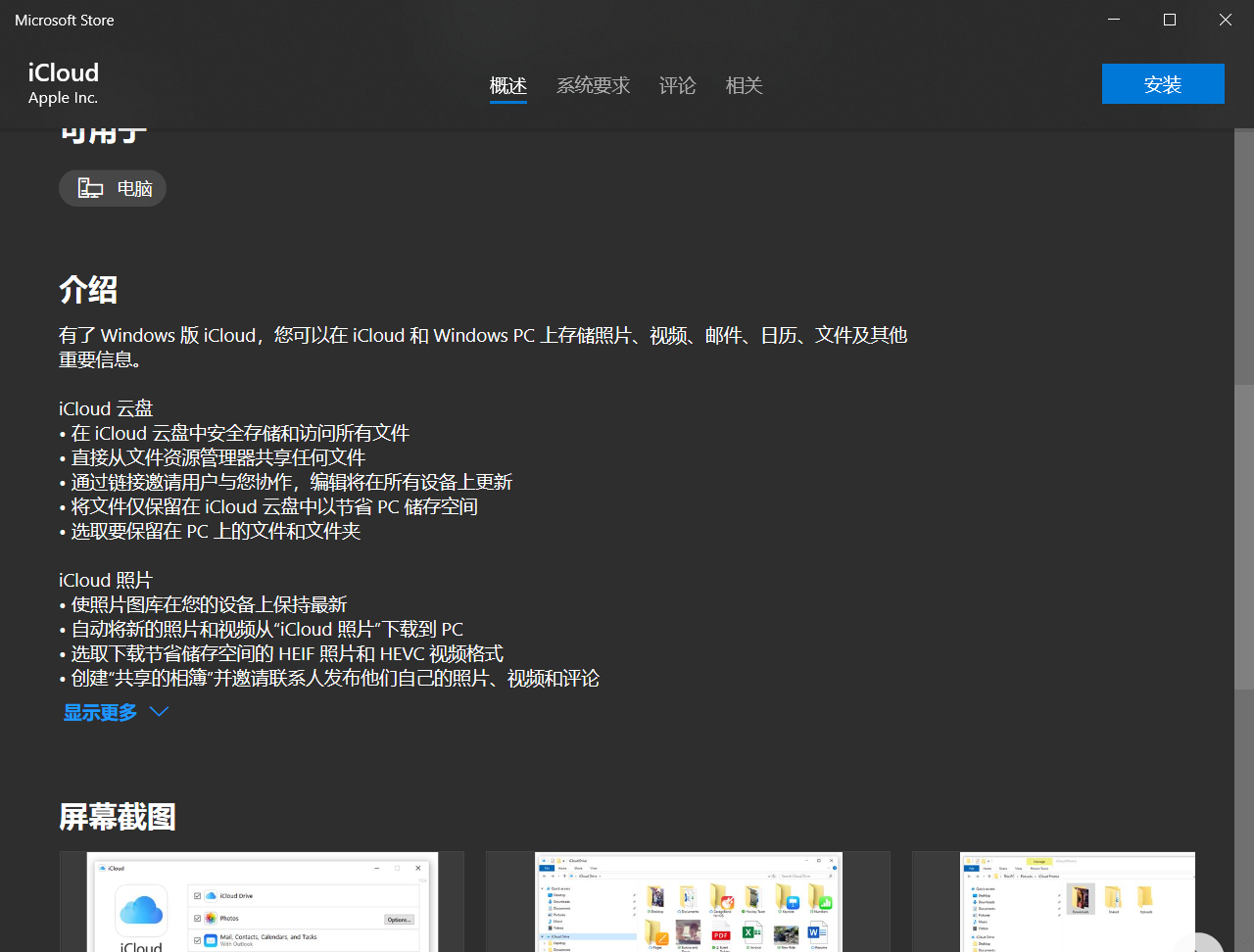Open the 评论 tab
1254x952 pixels.
coord(677,85)
